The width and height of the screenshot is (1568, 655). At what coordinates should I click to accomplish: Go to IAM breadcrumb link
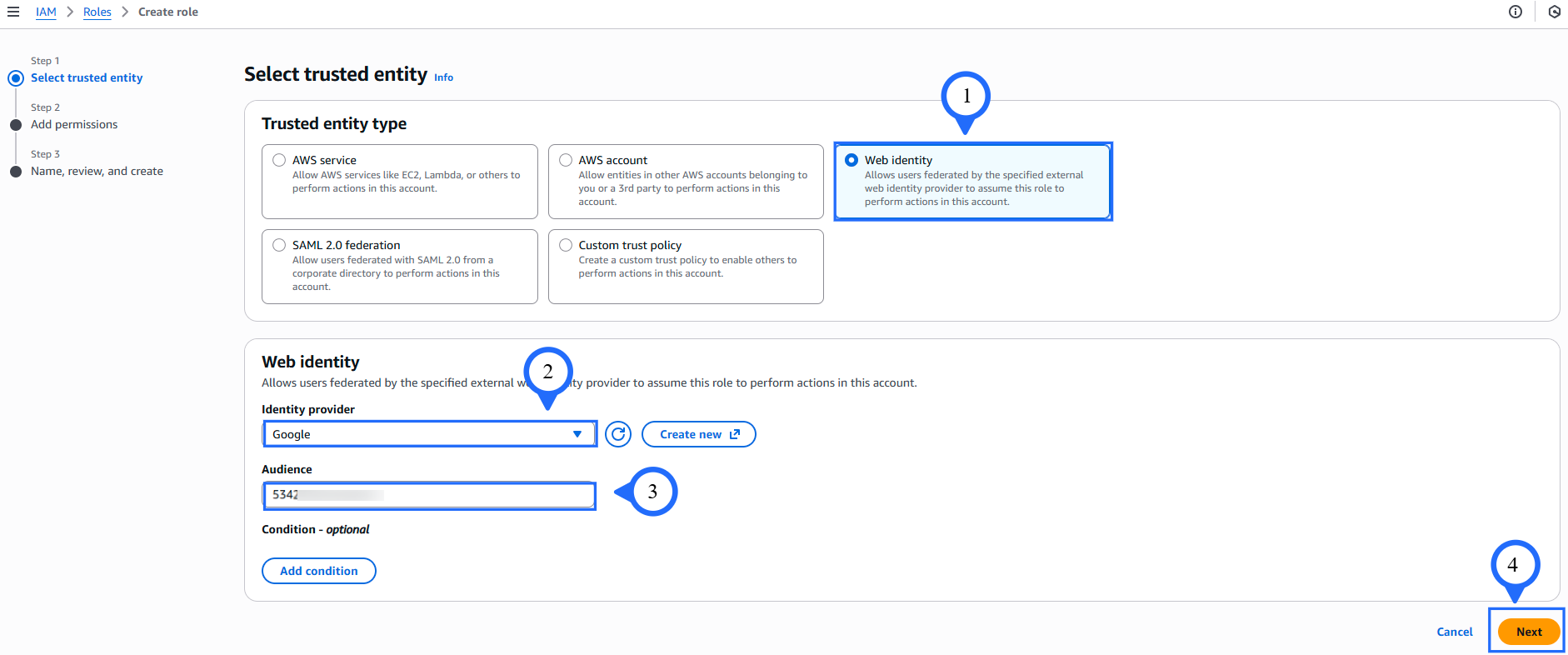(x=46, y=12)
